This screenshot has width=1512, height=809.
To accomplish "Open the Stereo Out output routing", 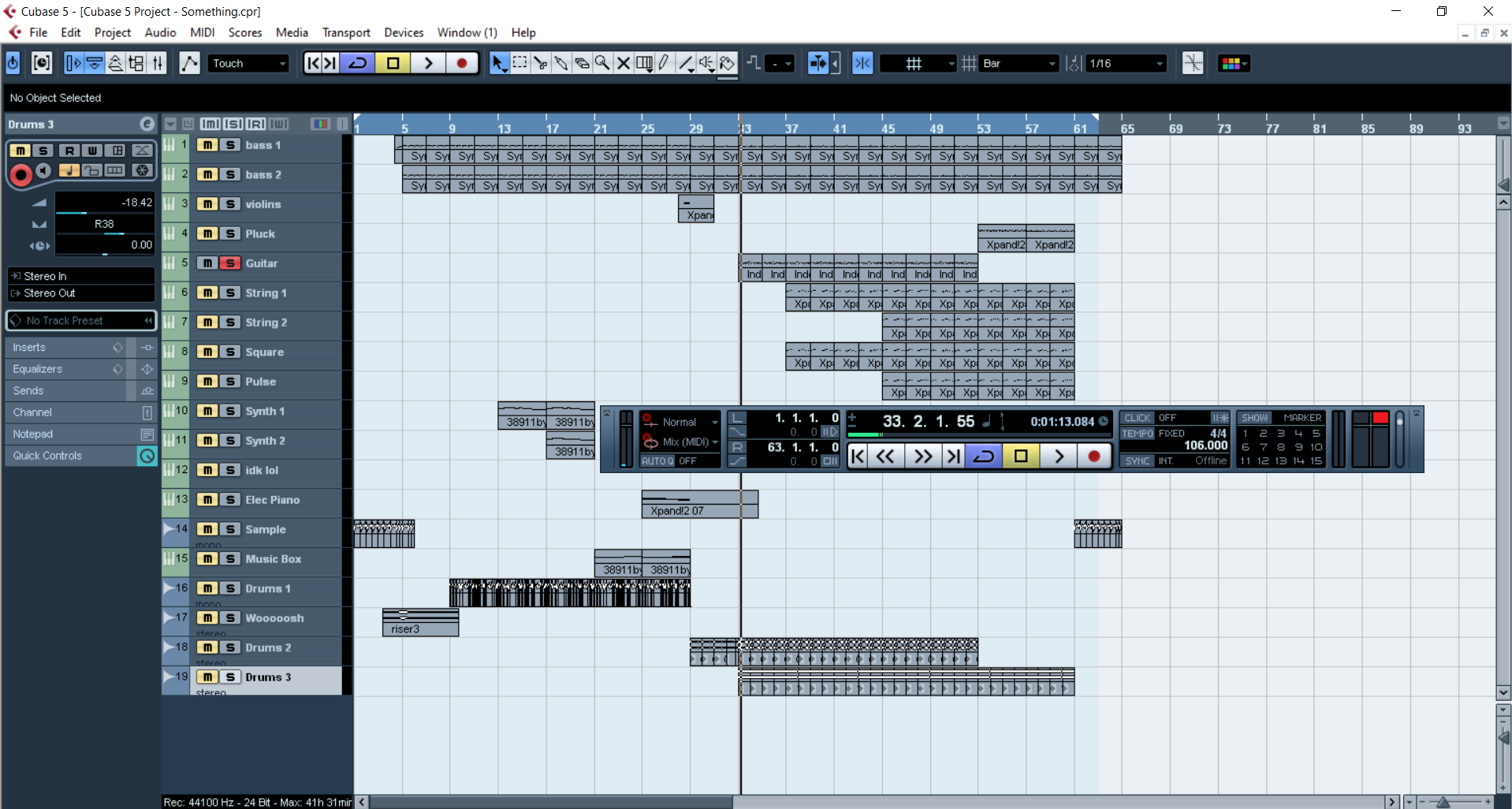I will (81, 293).
